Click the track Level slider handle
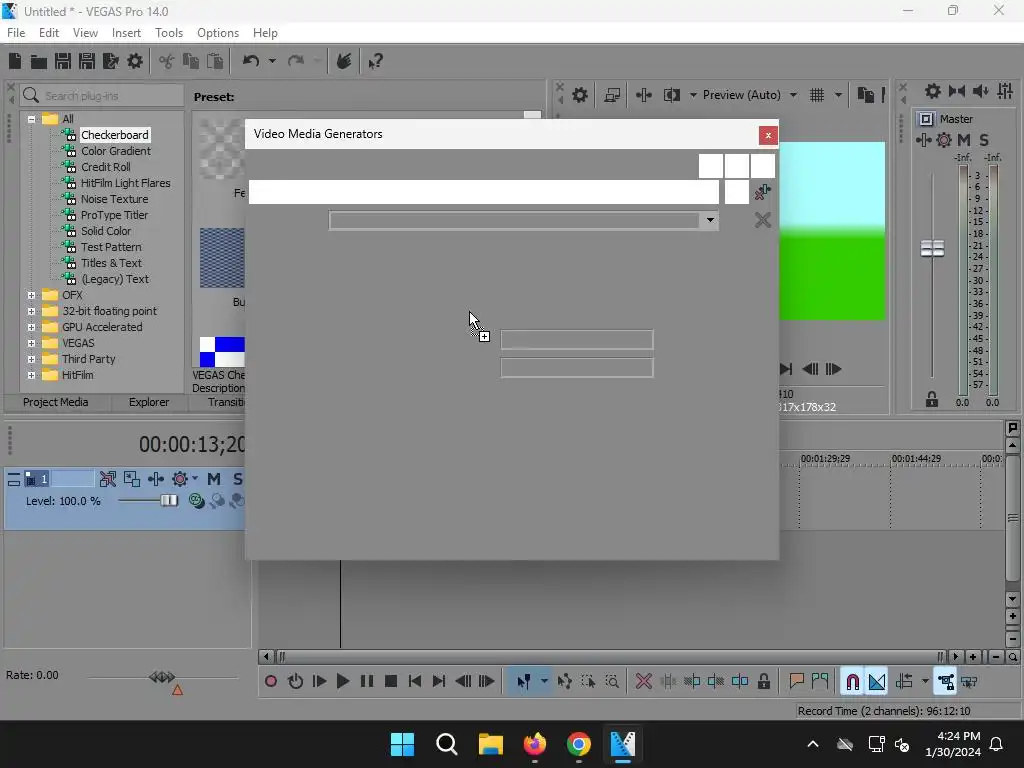 coord(169,500)
